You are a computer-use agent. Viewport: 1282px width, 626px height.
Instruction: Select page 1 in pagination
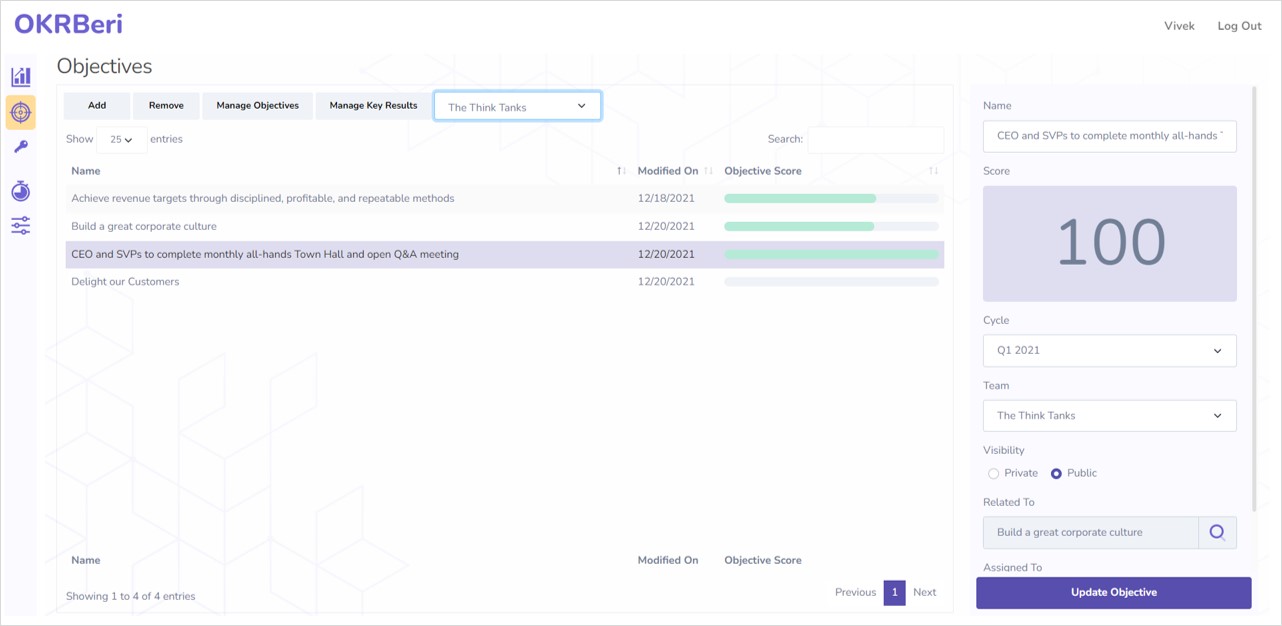[x=894, y=593]
